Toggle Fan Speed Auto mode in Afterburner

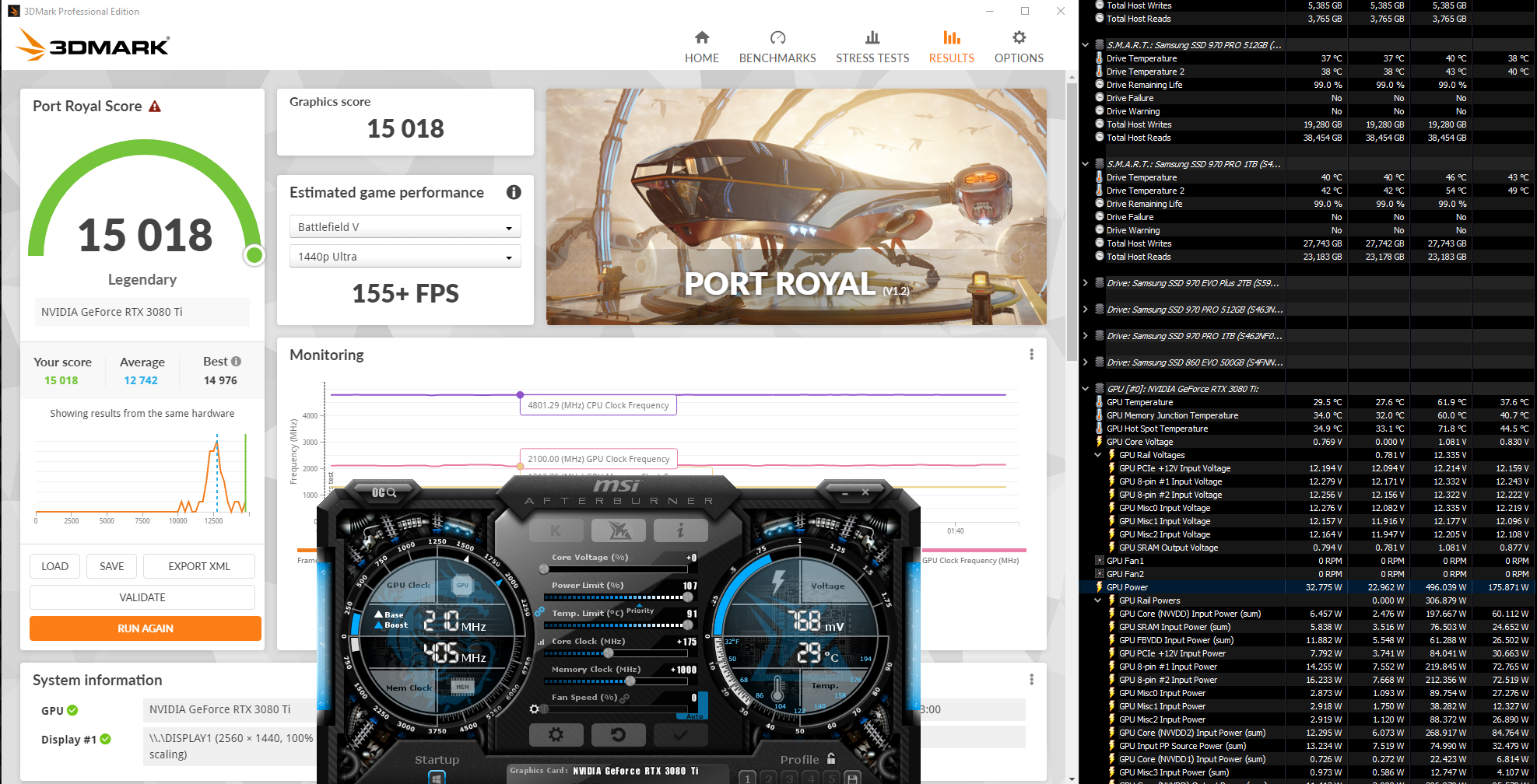[x=693, y=716]
